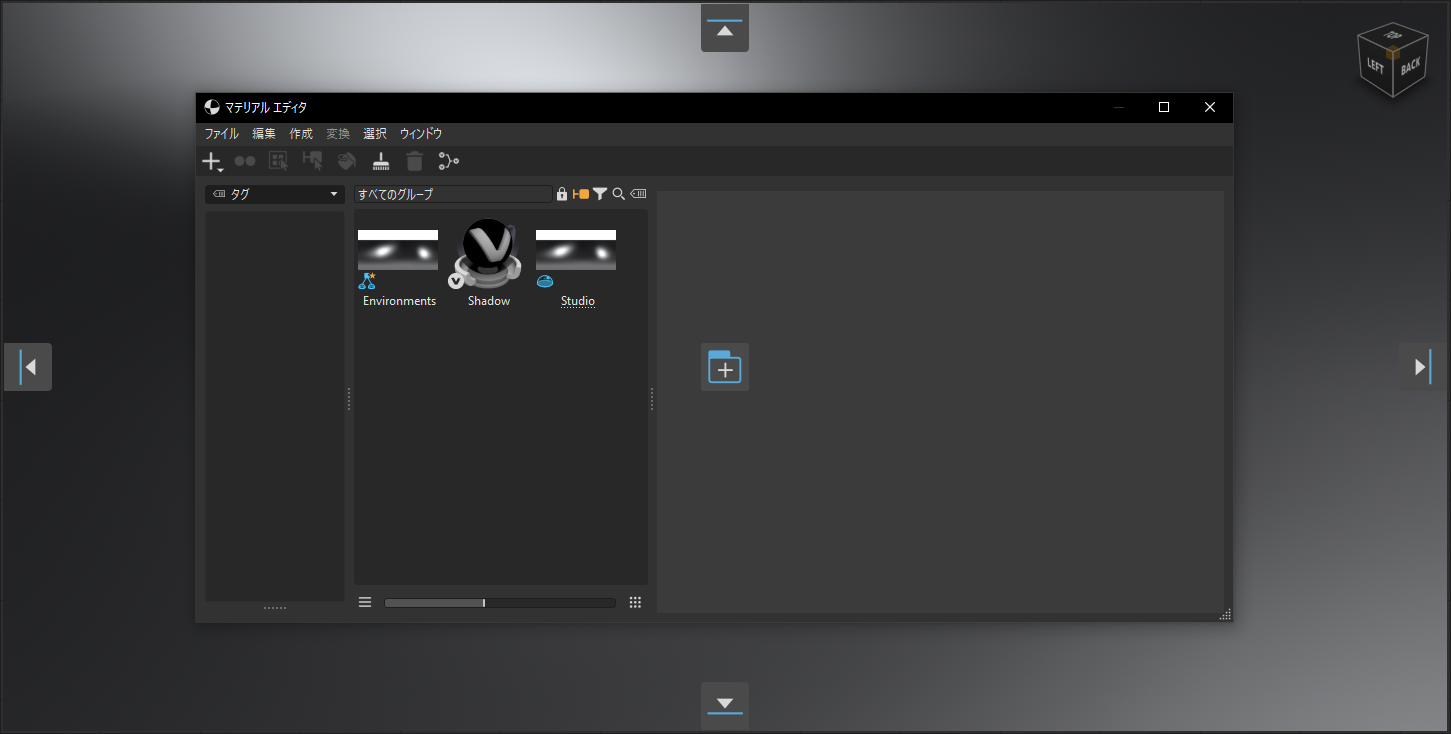Image resolution: width=1451 pixels, height=734 pixels.
Task: Open the 編集 menu
Action: pyautogui.click(x=264, y=134)
